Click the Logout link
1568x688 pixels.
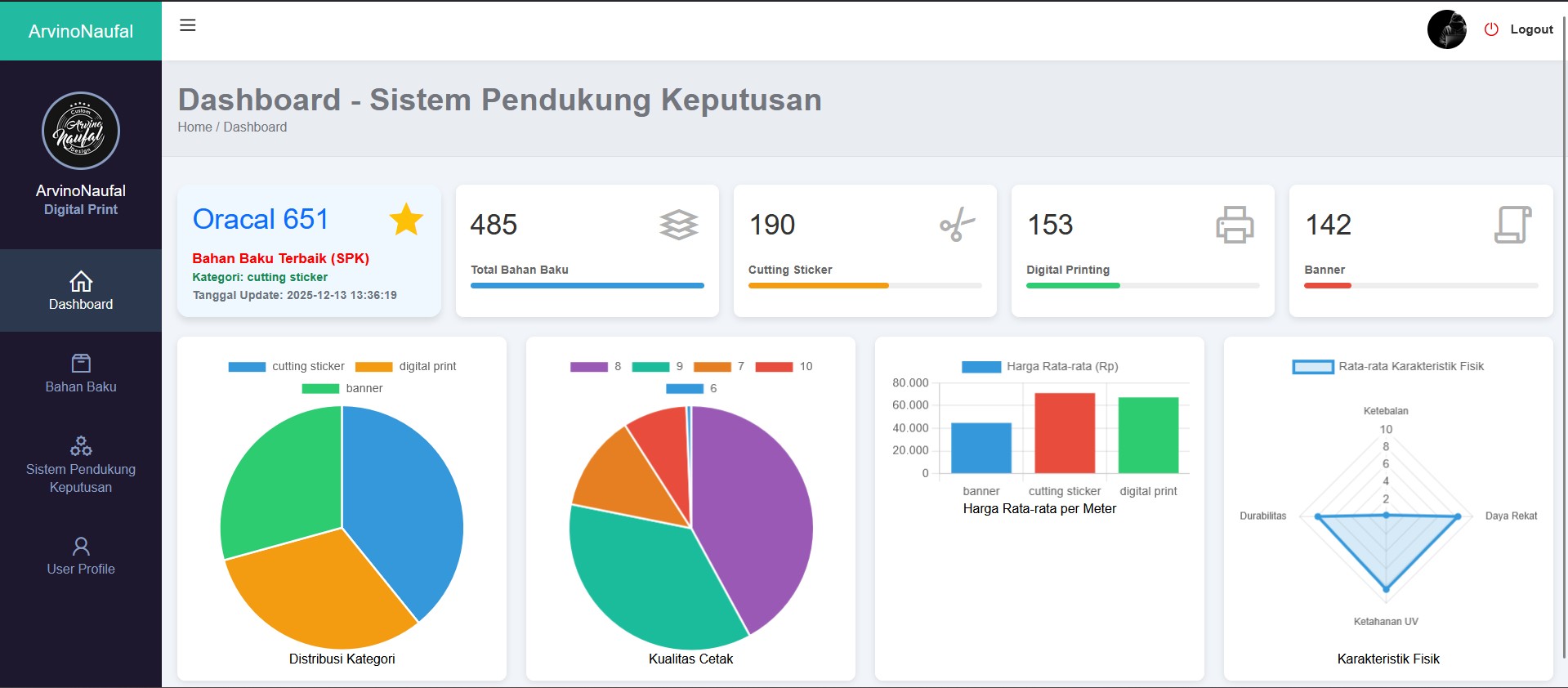point(1531,29)
